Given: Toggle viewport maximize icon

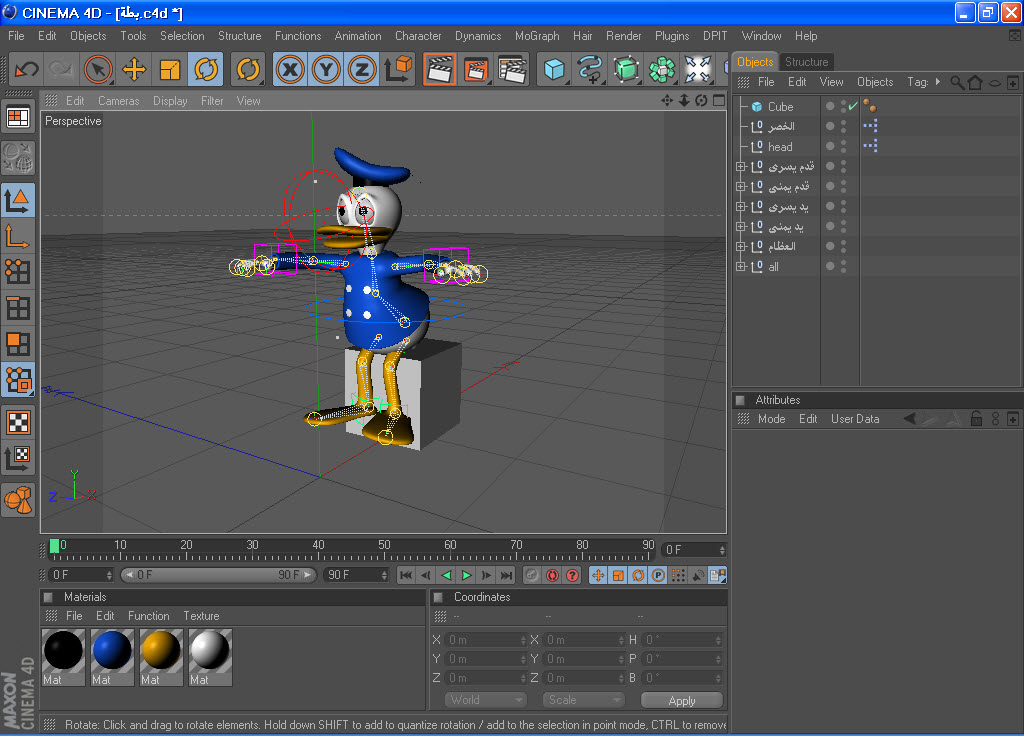Looking at the screenshot, I should 719,101.
